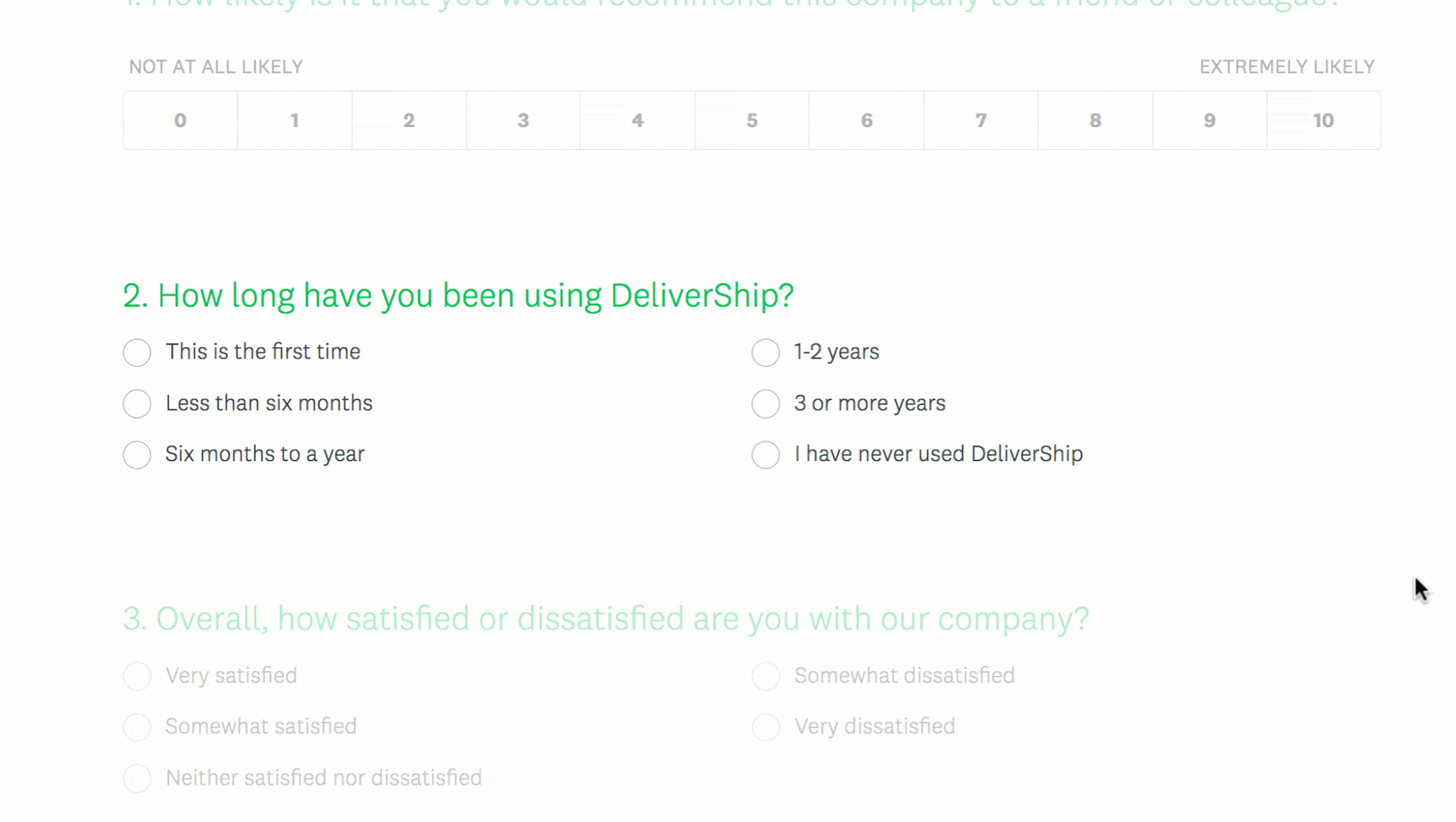Choose rating 7 on likelihood scale

click(980, 120)
